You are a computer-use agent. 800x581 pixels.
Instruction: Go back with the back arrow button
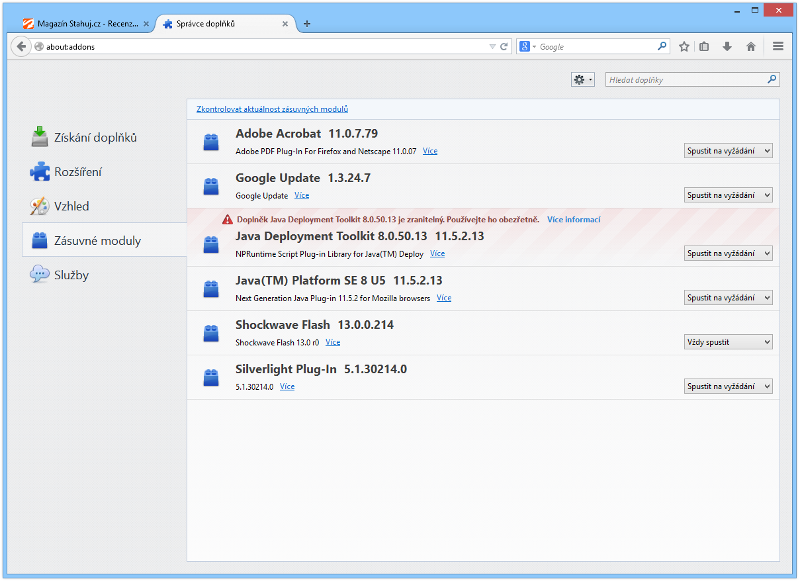click(x=21, y=46)
